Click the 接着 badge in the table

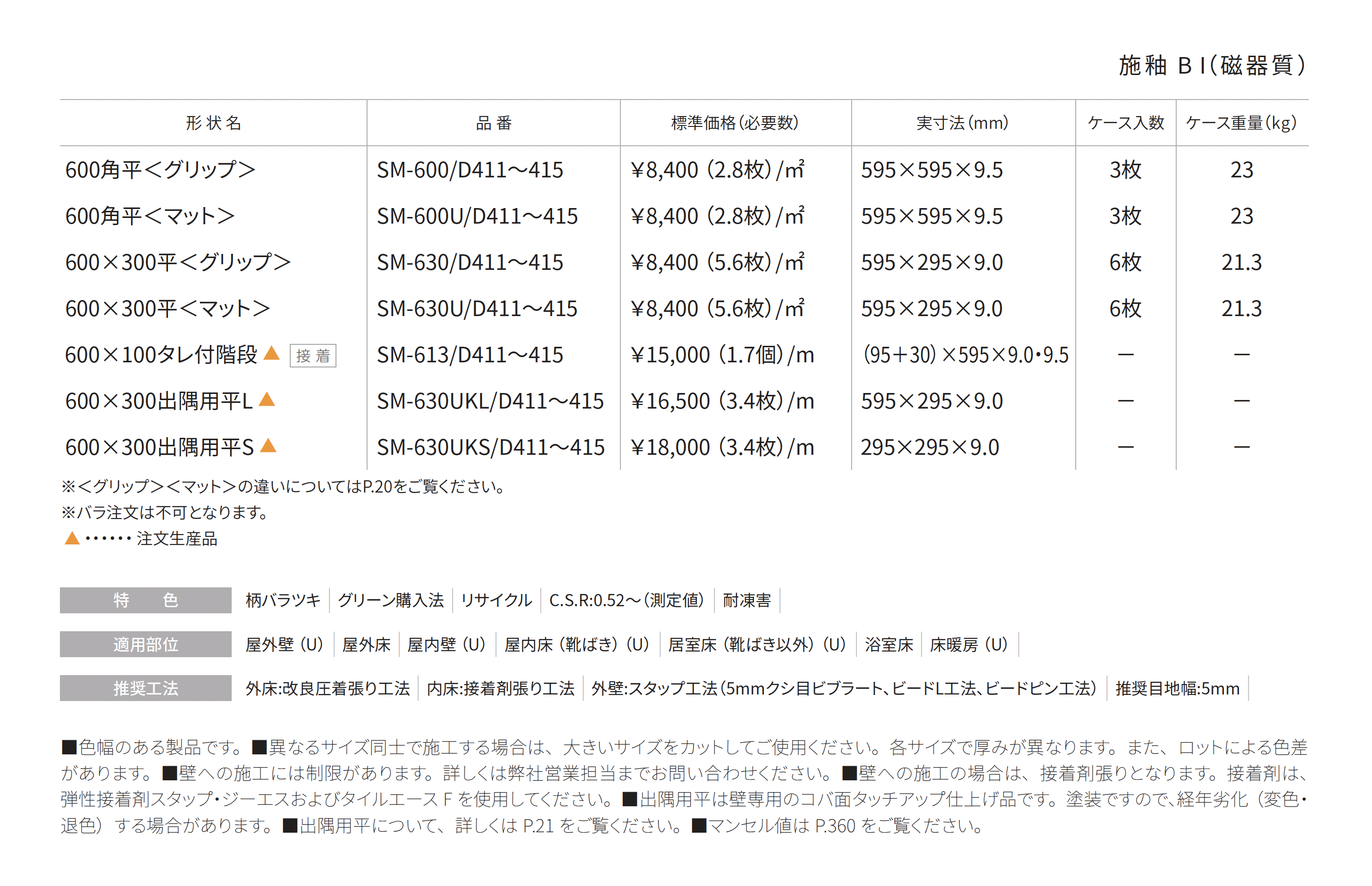[x=312, y=356]
